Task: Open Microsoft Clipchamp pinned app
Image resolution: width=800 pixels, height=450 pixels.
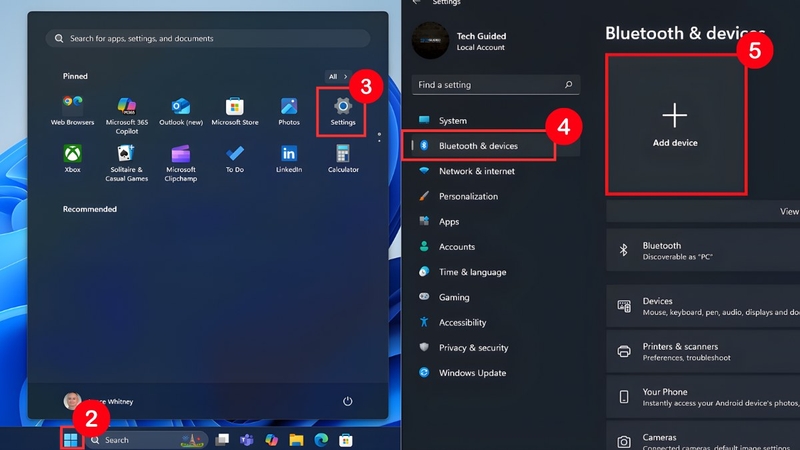Action: click(181, 163)
